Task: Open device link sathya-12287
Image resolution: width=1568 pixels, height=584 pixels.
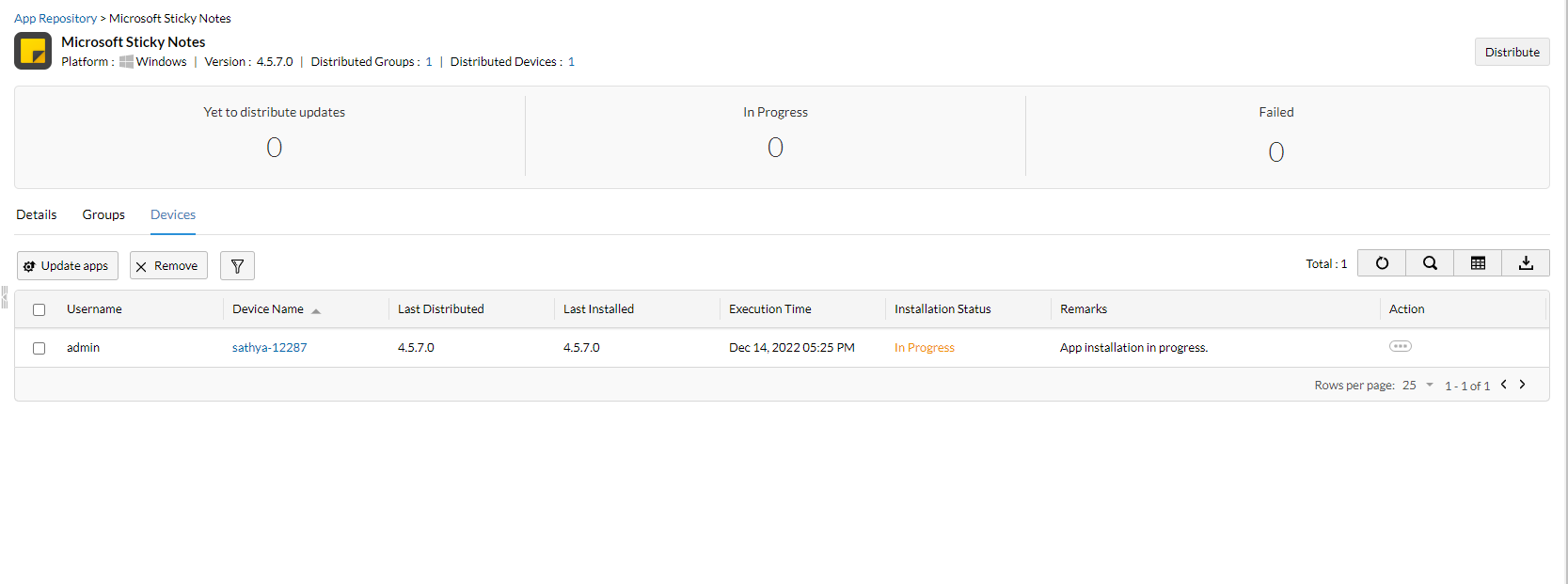Action: (270, 347)
